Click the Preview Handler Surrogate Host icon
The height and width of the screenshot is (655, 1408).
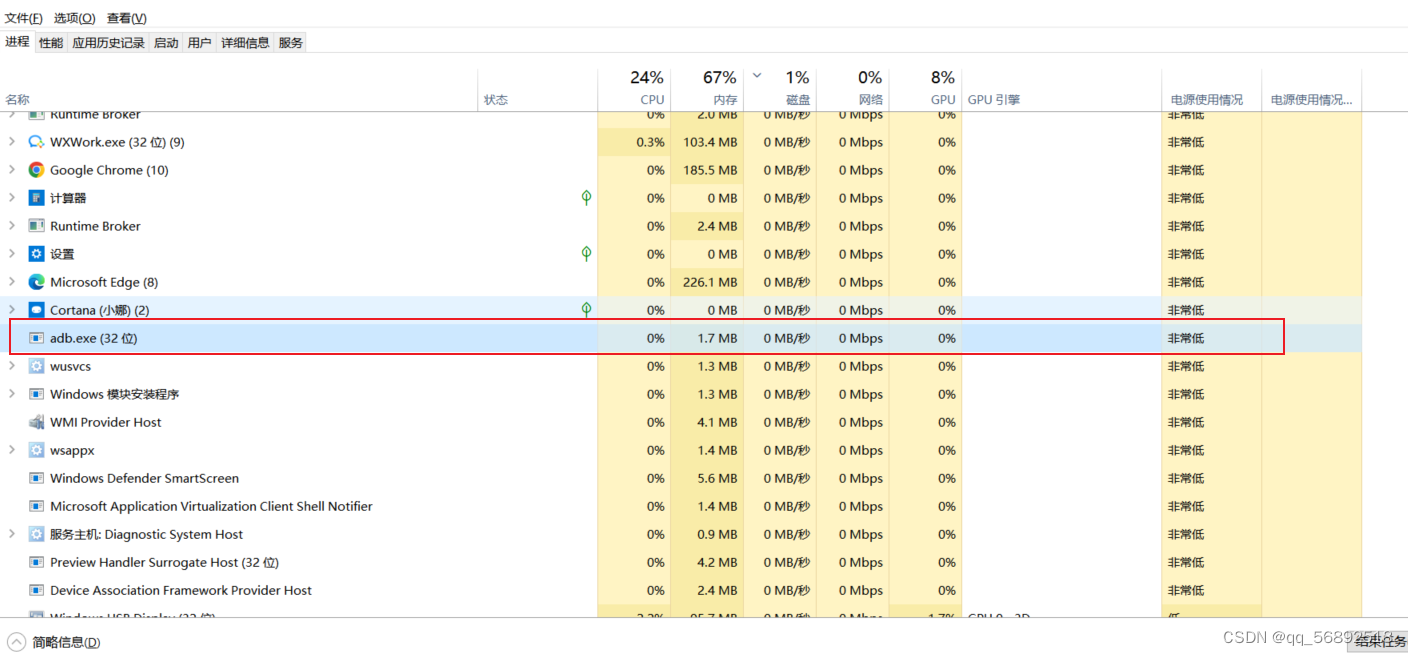37,562
